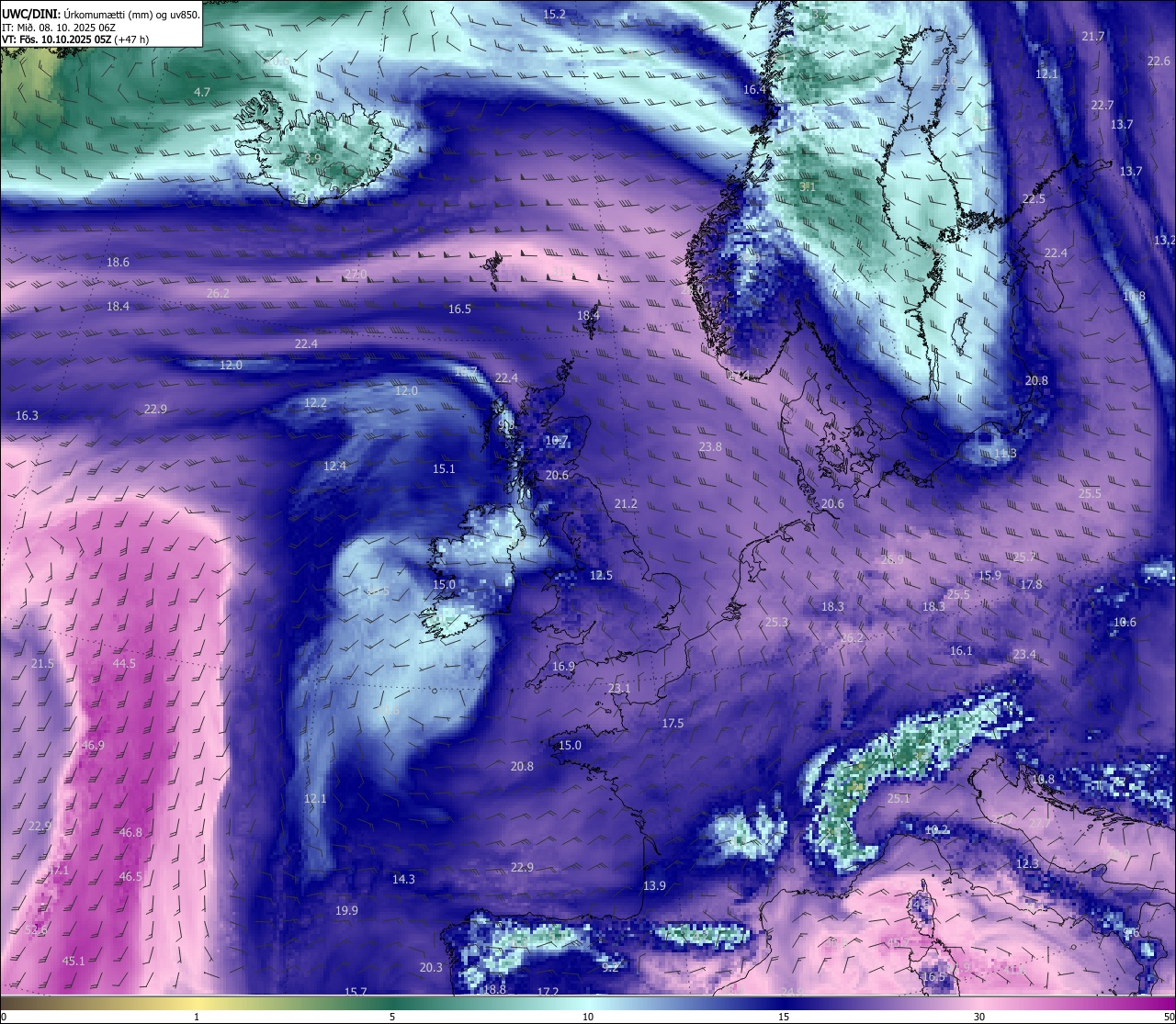1176x1024 pixels.
Task: Click the initial time line 'IT: Mið. 08. 10. 2025 06Z'
Action: [x=59, y=27]
